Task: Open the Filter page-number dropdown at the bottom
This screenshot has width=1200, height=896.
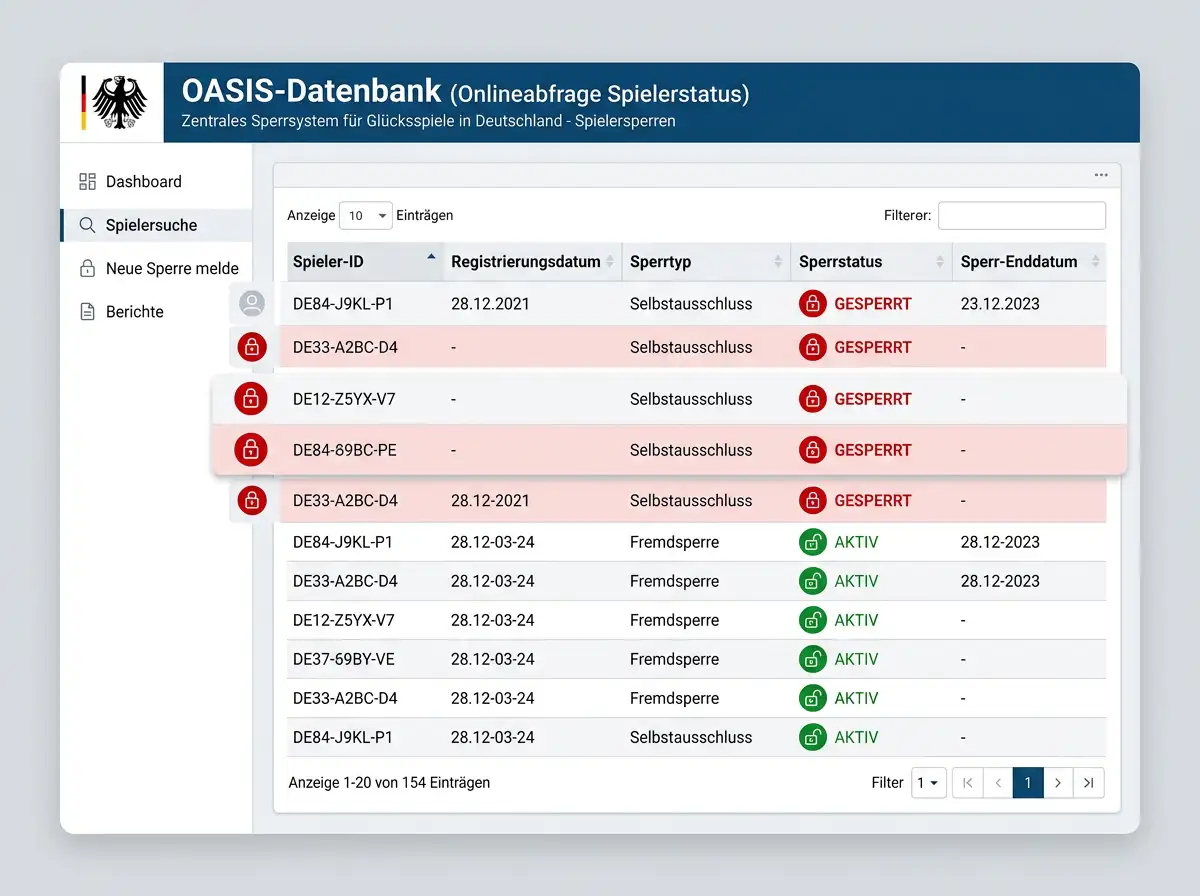Action: click(x=929, y=783)
